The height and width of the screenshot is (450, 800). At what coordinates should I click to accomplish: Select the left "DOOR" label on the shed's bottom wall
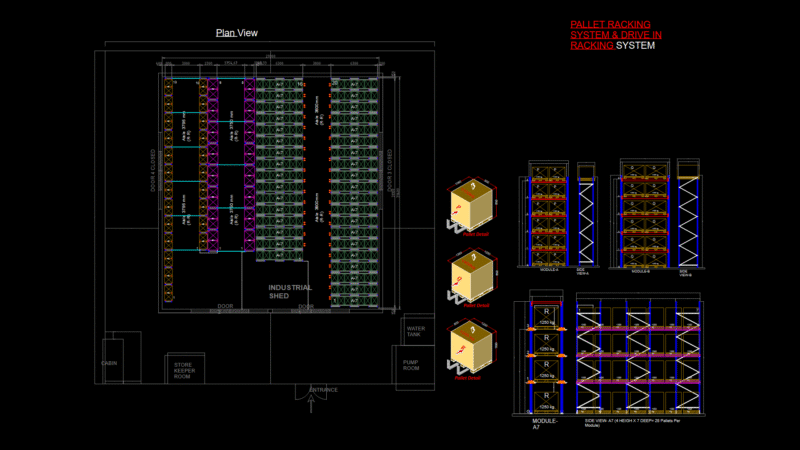pos(225,306)
